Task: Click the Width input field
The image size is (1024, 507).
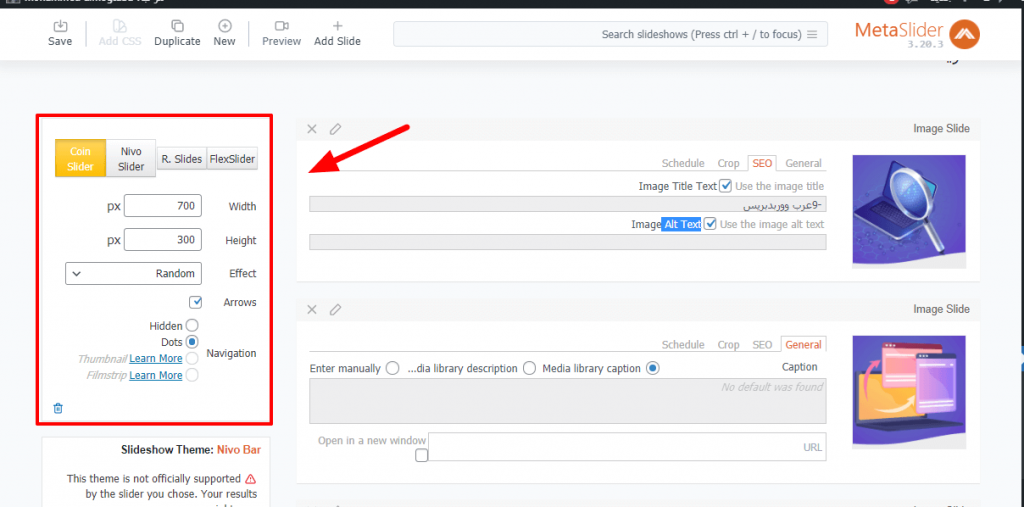Action: pyautogui.click(x=163, y=206)
